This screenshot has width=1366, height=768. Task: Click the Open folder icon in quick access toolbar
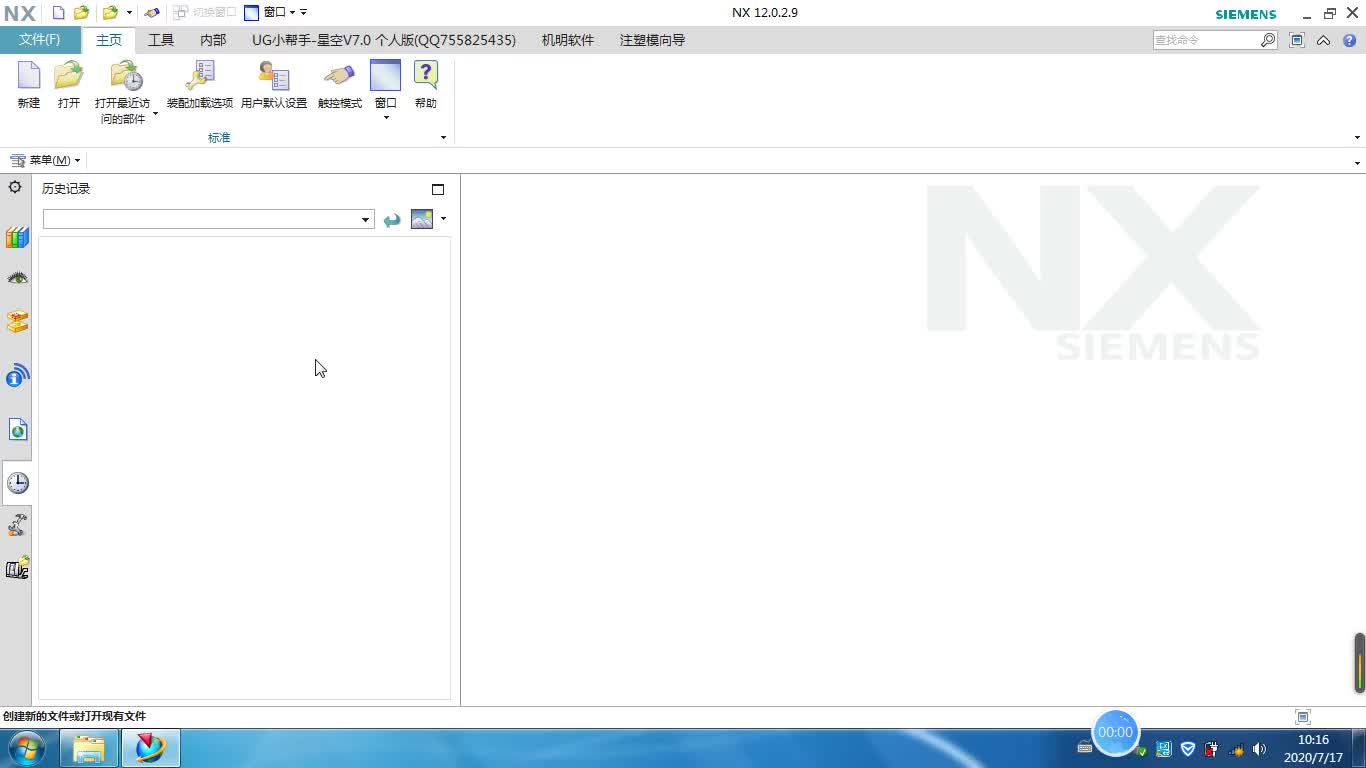click(82, 13)
